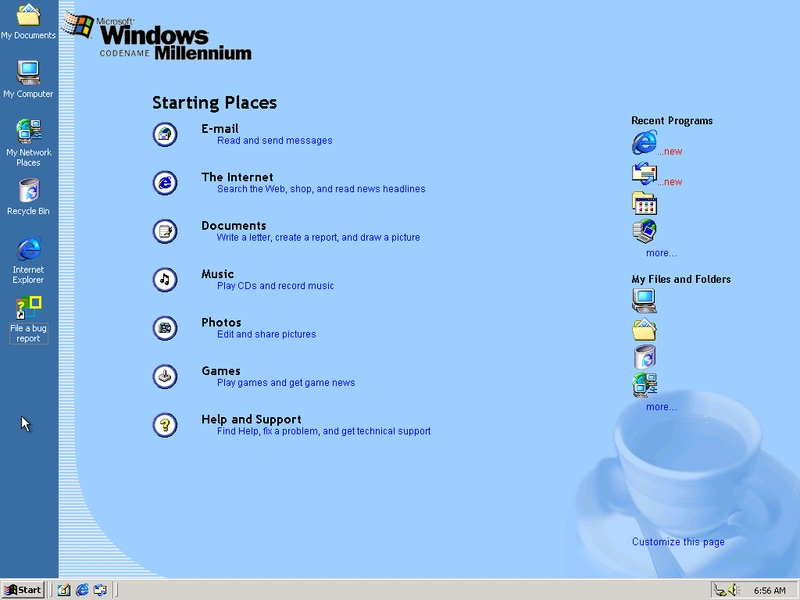Open the Recycle Bin on the desktop
The width and height of the screenshot is (800, 600).
coord(27,188)
